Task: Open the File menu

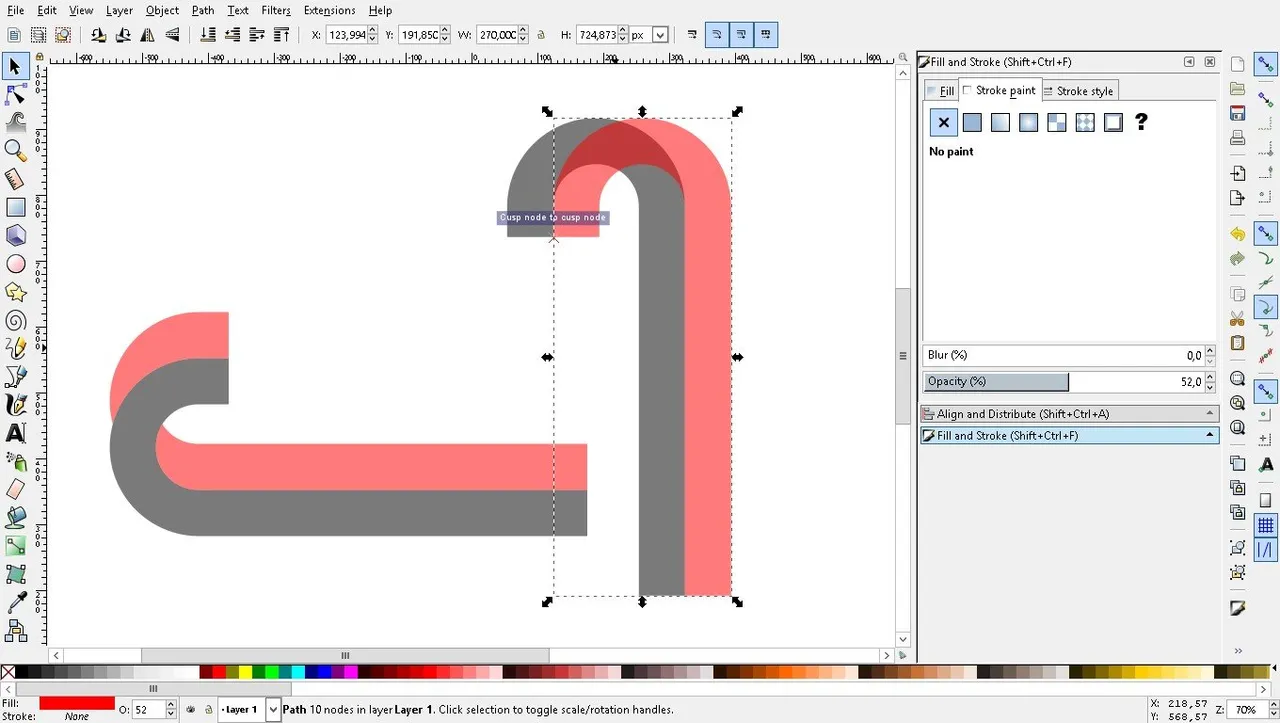Action: click(x=14, y=10)
